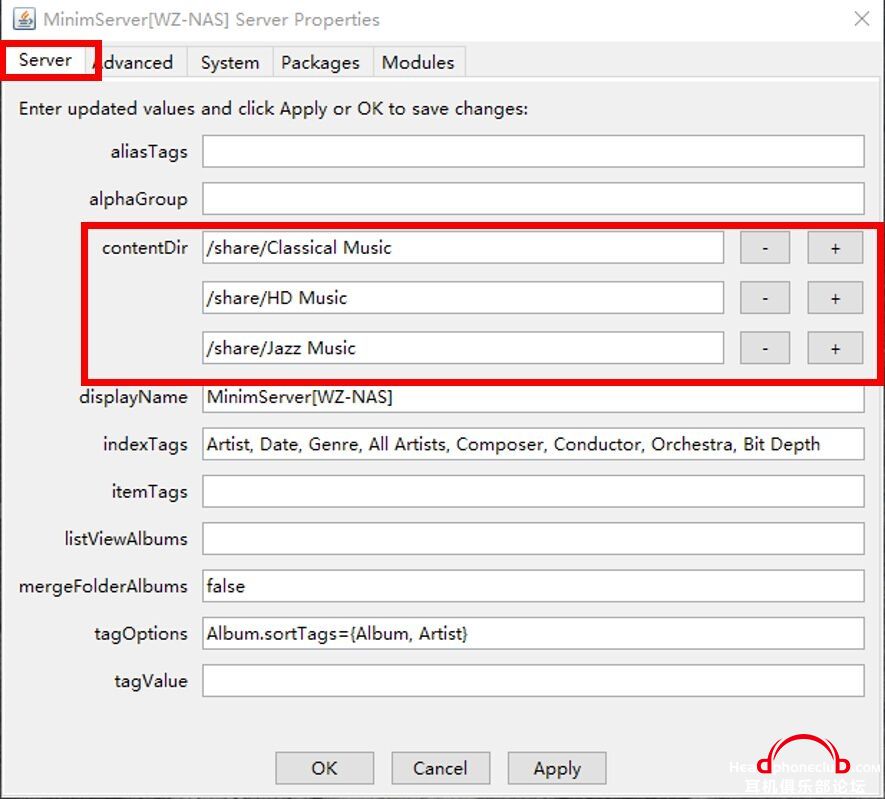The image size is (885, 799).
Task: Edit the /share/HD Music contentDir field
Action: (x=463, y=298)
